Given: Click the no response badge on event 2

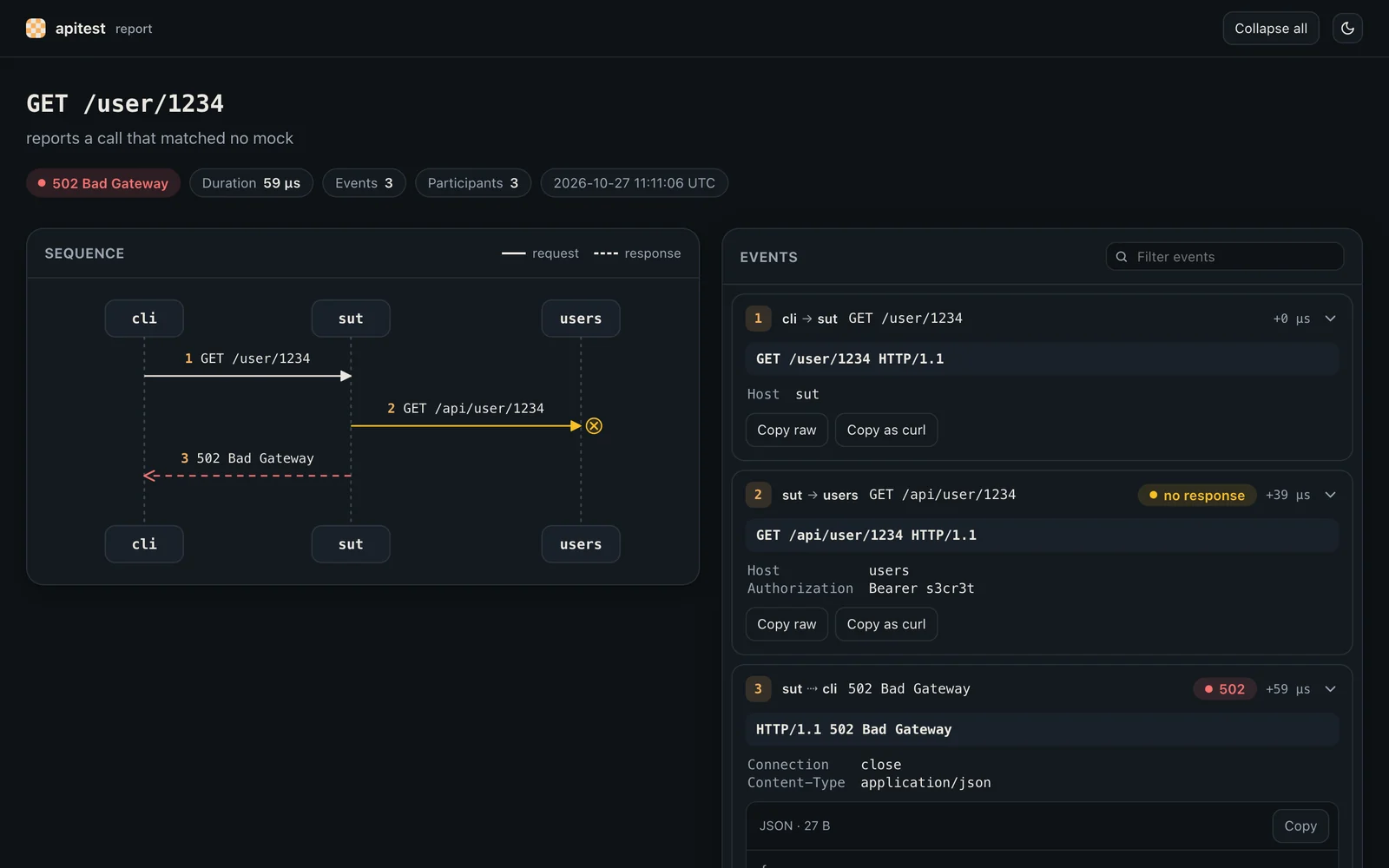Looking at the screenshot, I should [1197, 496].
